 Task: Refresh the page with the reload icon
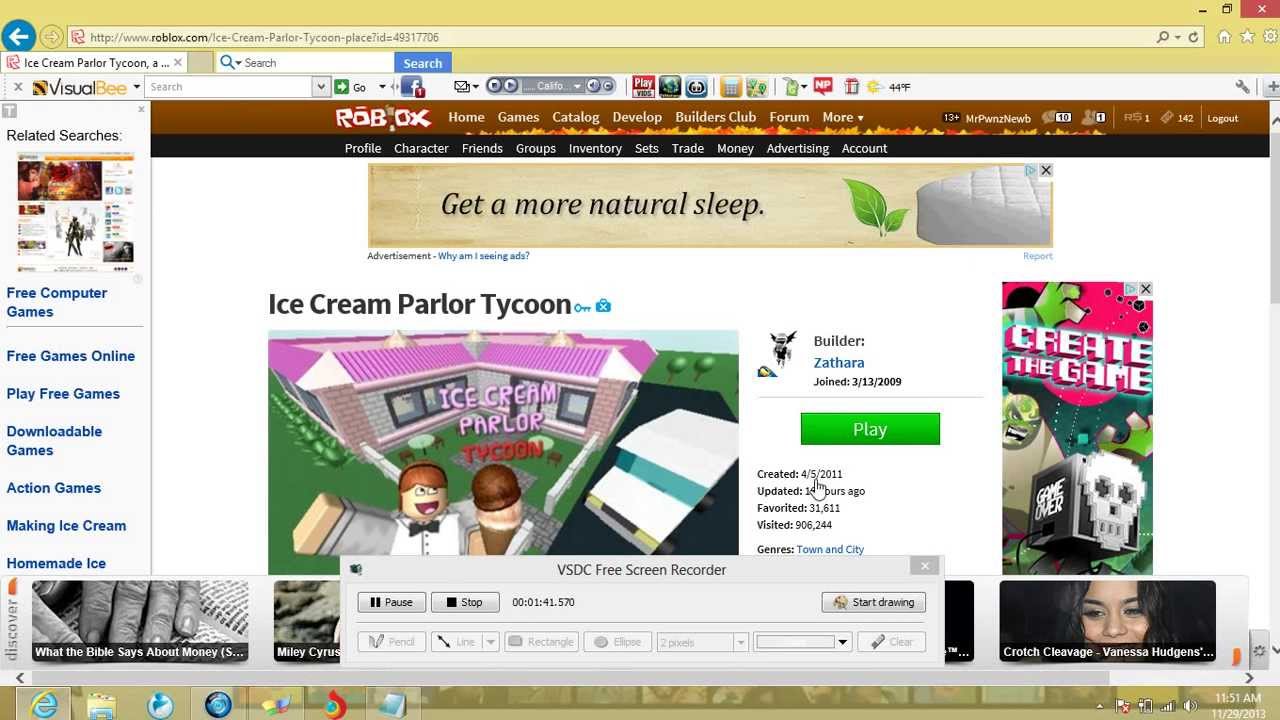(1193, 37)
